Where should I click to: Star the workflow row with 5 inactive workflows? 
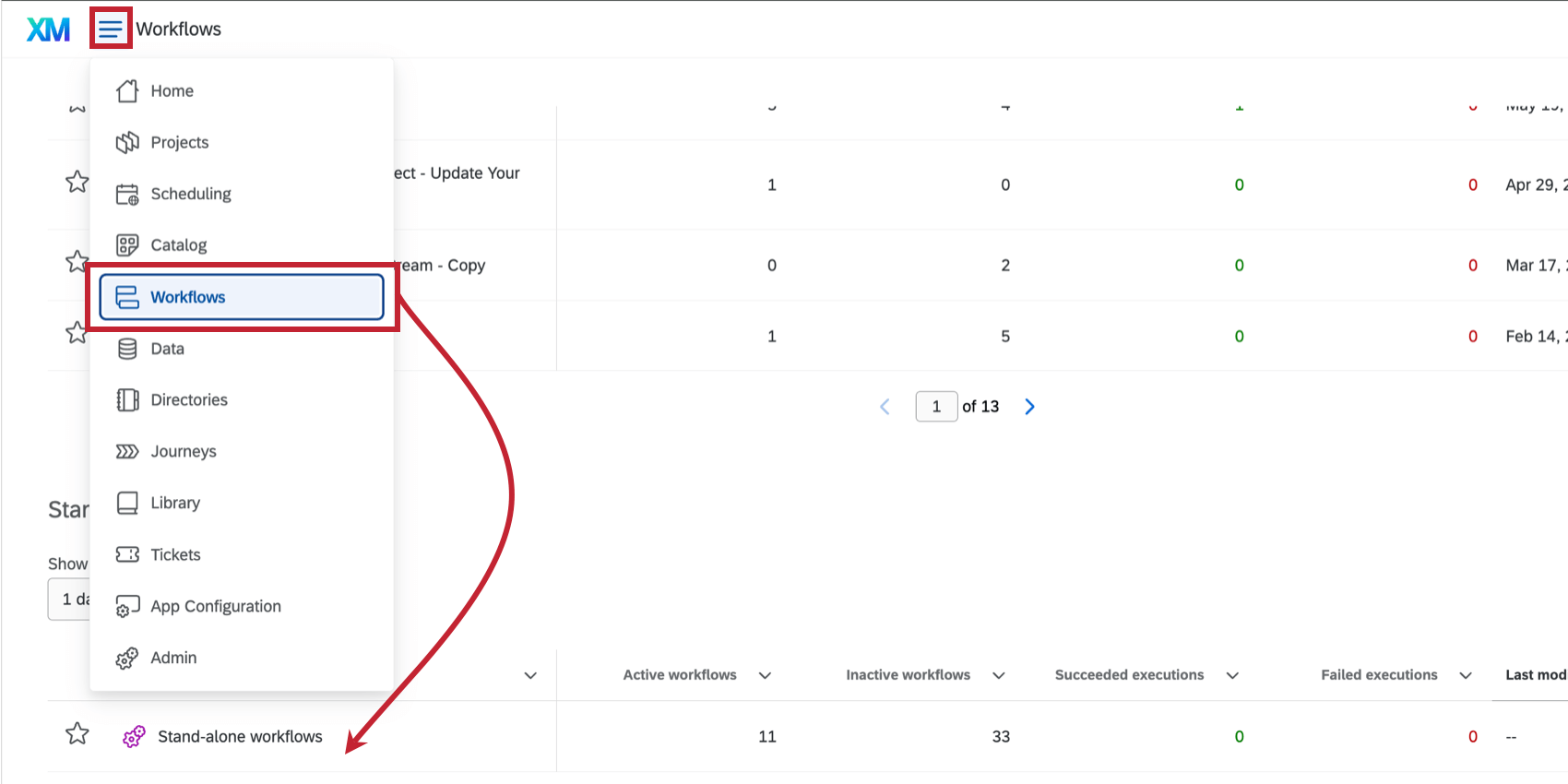click(77, 332)
